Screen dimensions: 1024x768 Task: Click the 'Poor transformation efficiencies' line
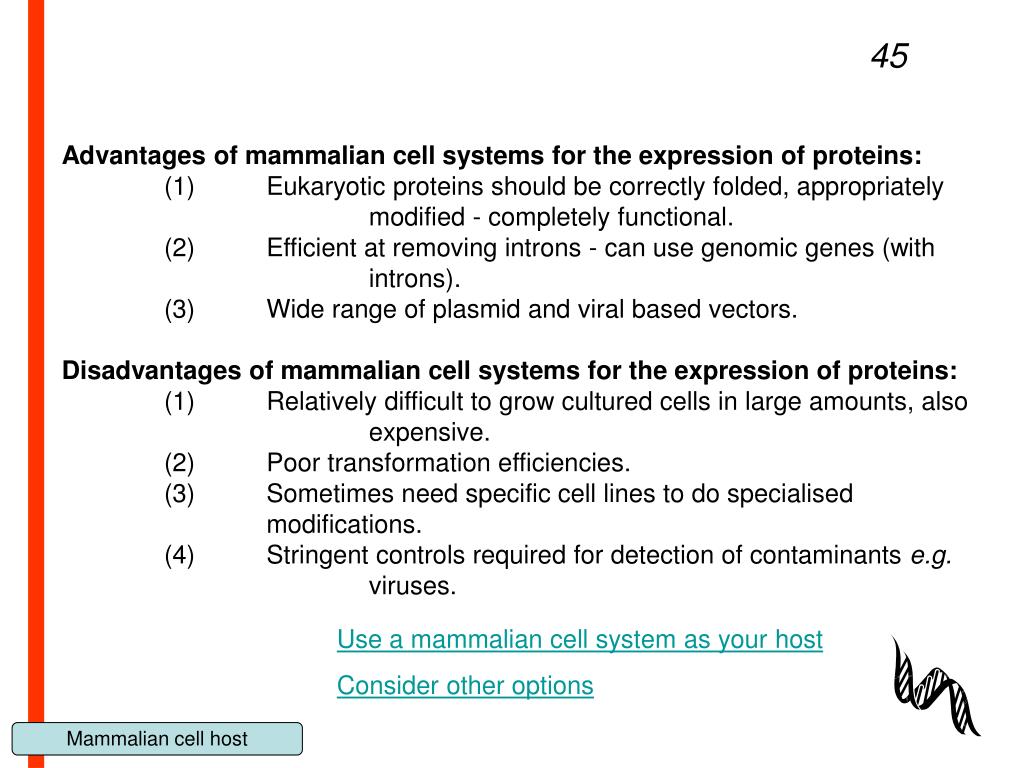448,463
